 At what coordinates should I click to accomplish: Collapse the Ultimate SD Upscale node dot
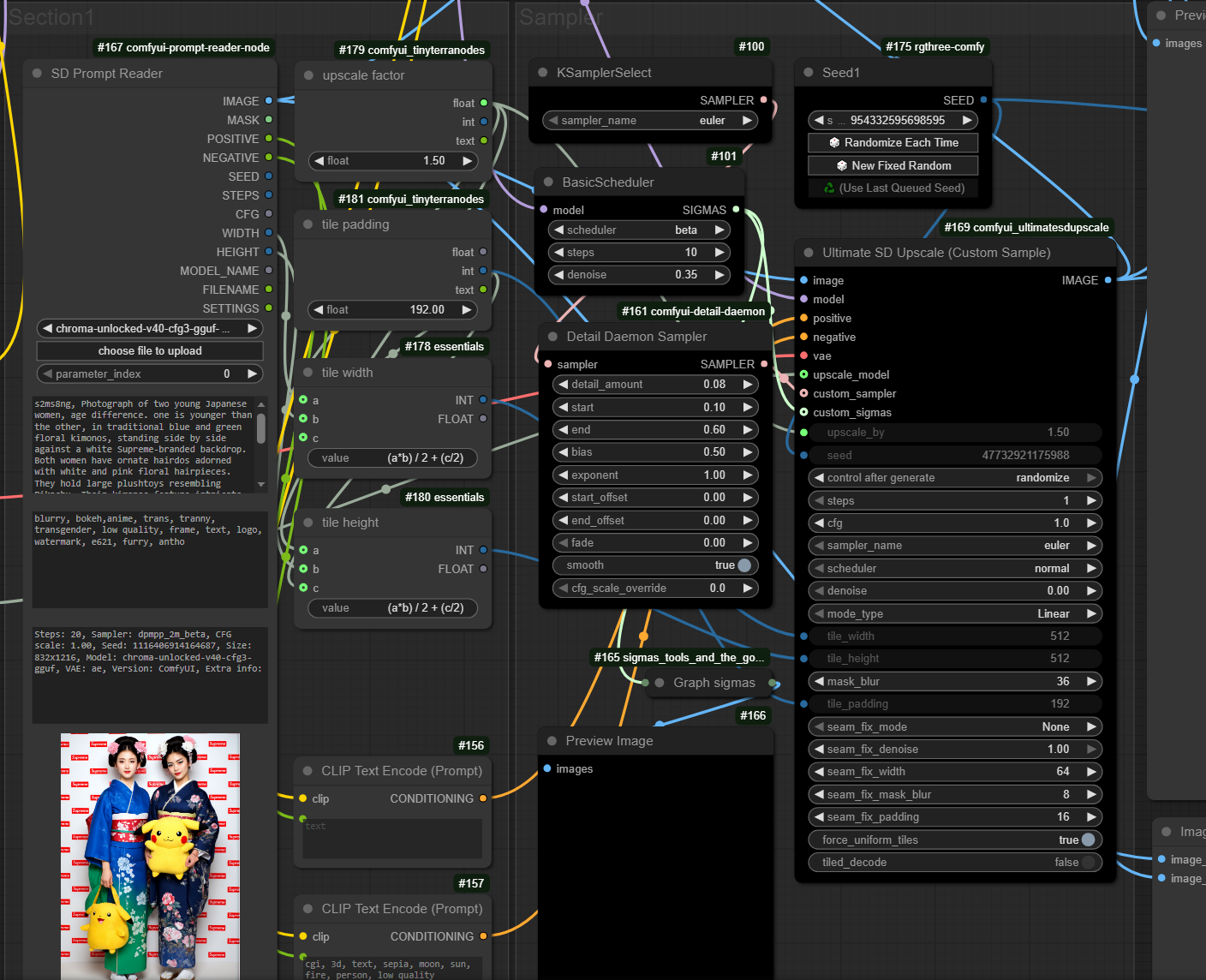(x=809, y=253)
